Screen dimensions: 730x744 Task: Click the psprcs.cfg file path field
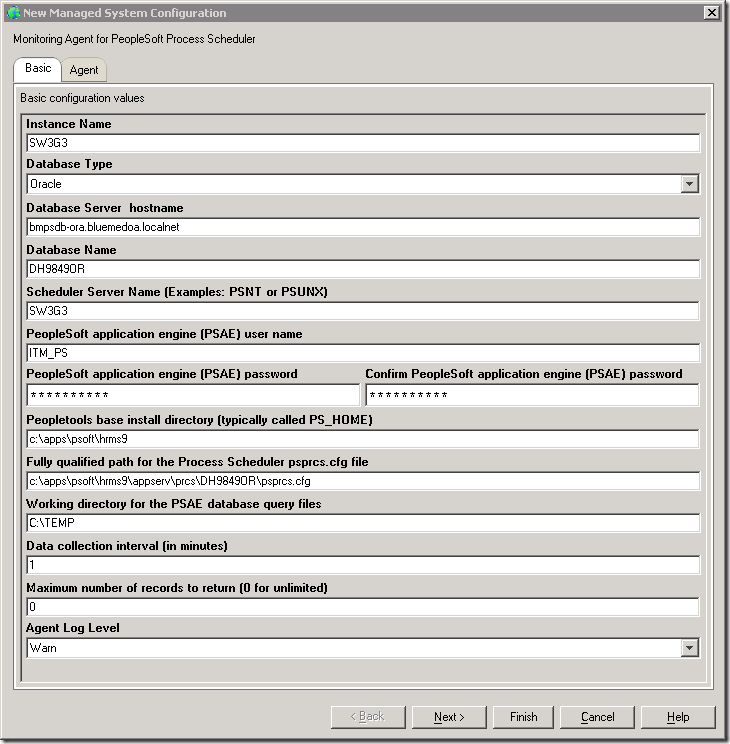pos(363,481)
